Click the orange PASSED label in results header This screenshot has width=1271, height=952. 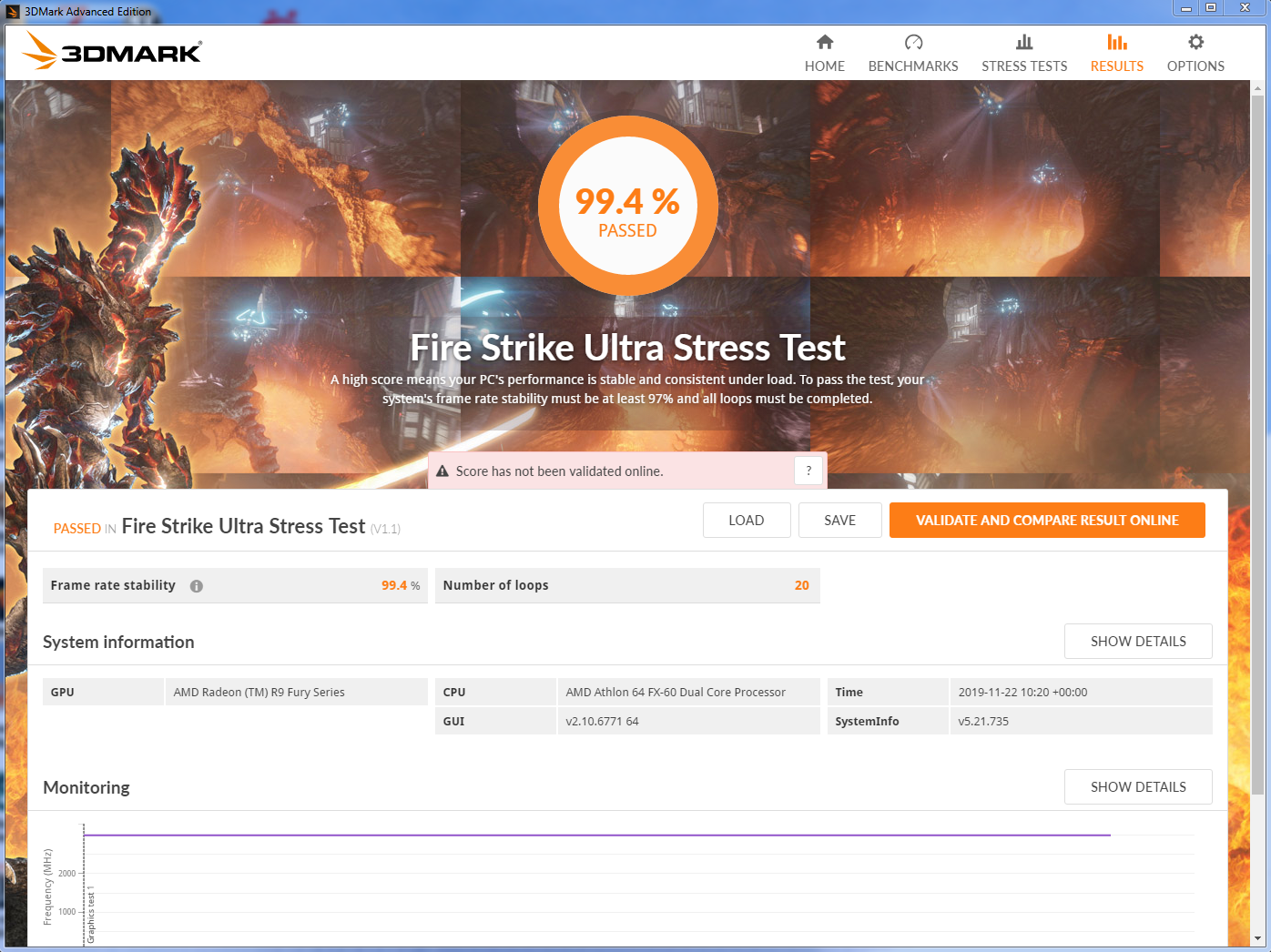(77, 529)
